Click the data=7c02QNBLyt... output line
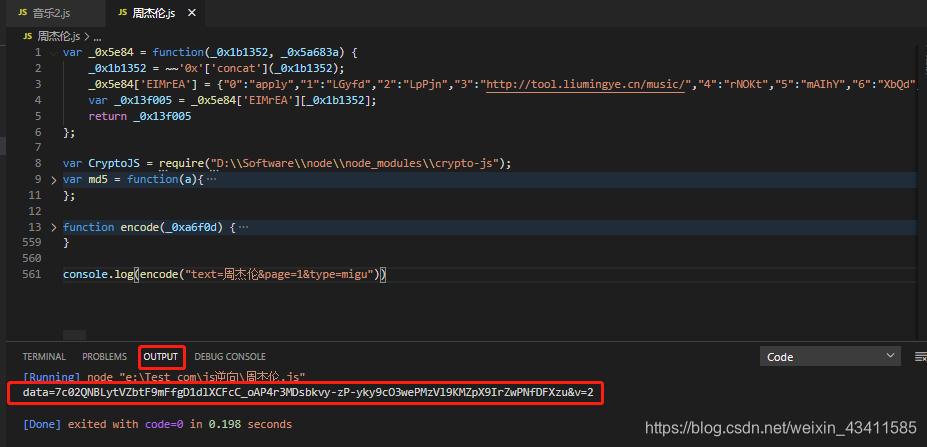This screenshot has width=927, height=447. (307, 393)
